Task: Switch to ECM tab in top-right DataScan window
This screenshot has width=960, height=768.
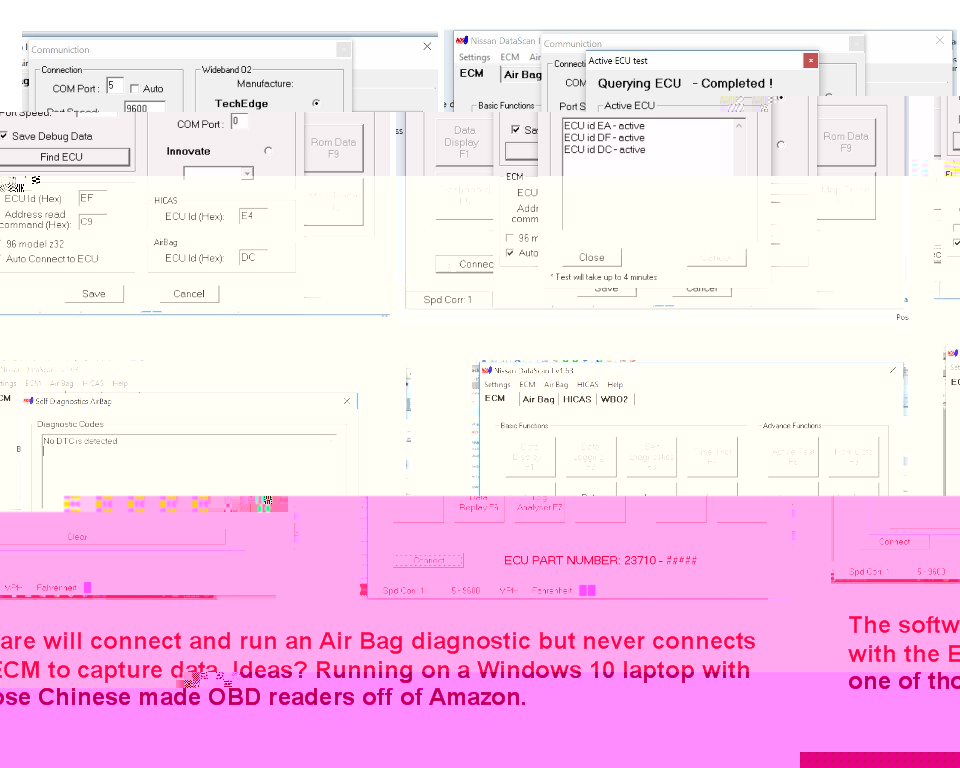Action: (471, 73)
